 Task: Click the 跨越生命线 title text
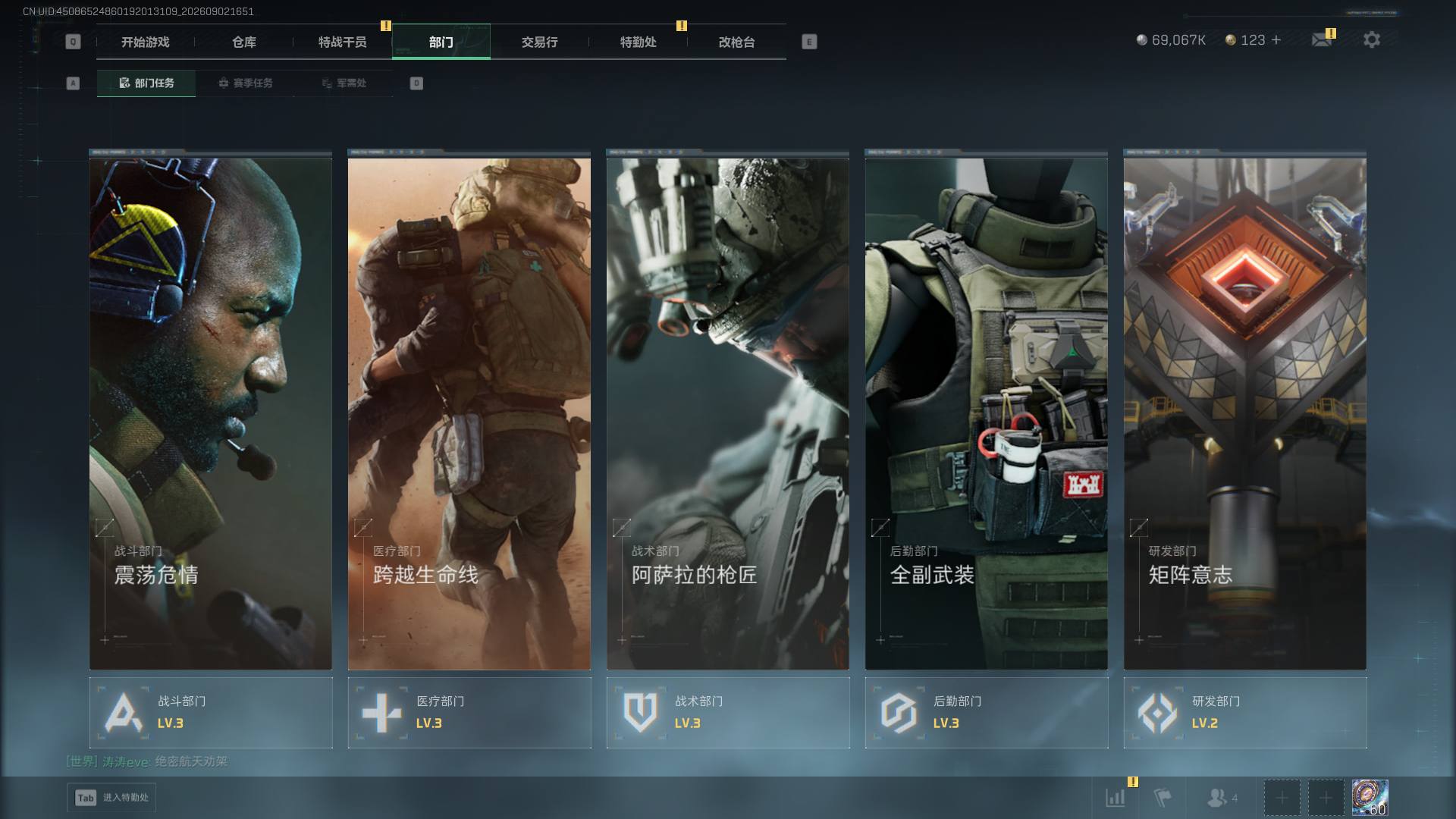pyautogui.click(x=425, y=575)
